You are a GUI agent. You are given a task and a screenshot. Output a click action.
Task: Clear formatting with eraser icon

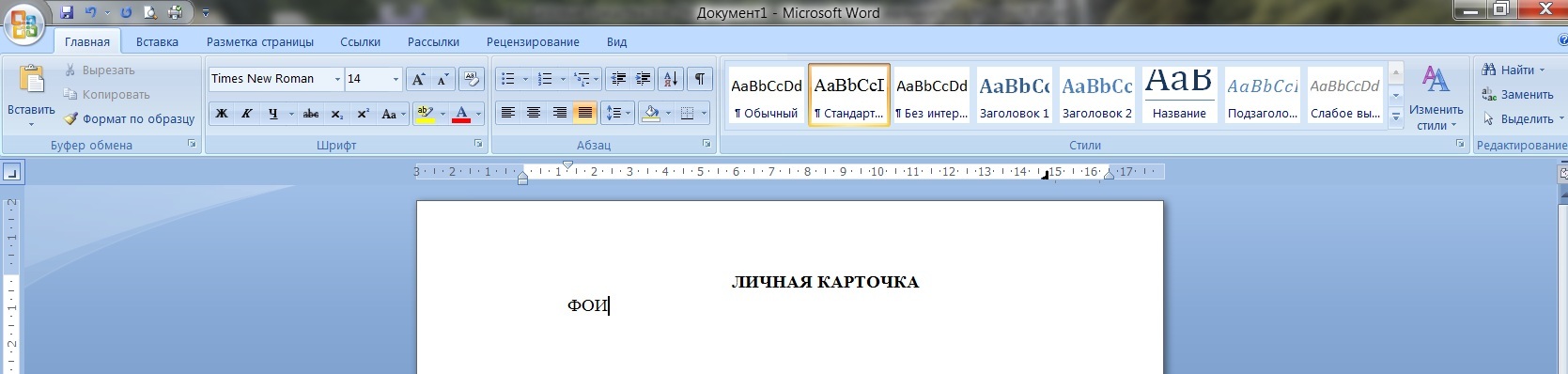coord(473,79)
